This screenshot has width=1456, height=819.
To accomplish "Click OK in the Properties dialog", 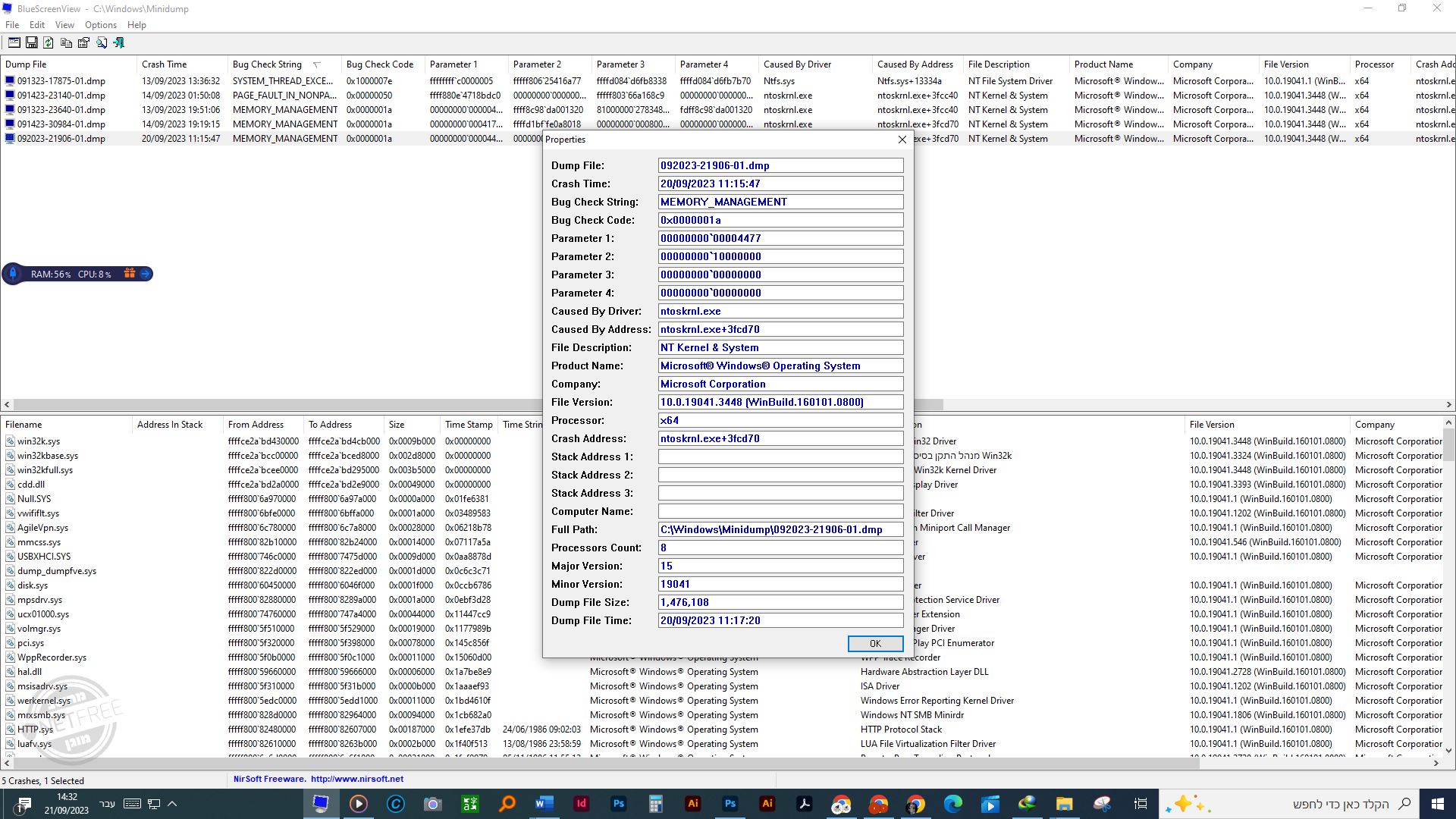I will 875,643.
